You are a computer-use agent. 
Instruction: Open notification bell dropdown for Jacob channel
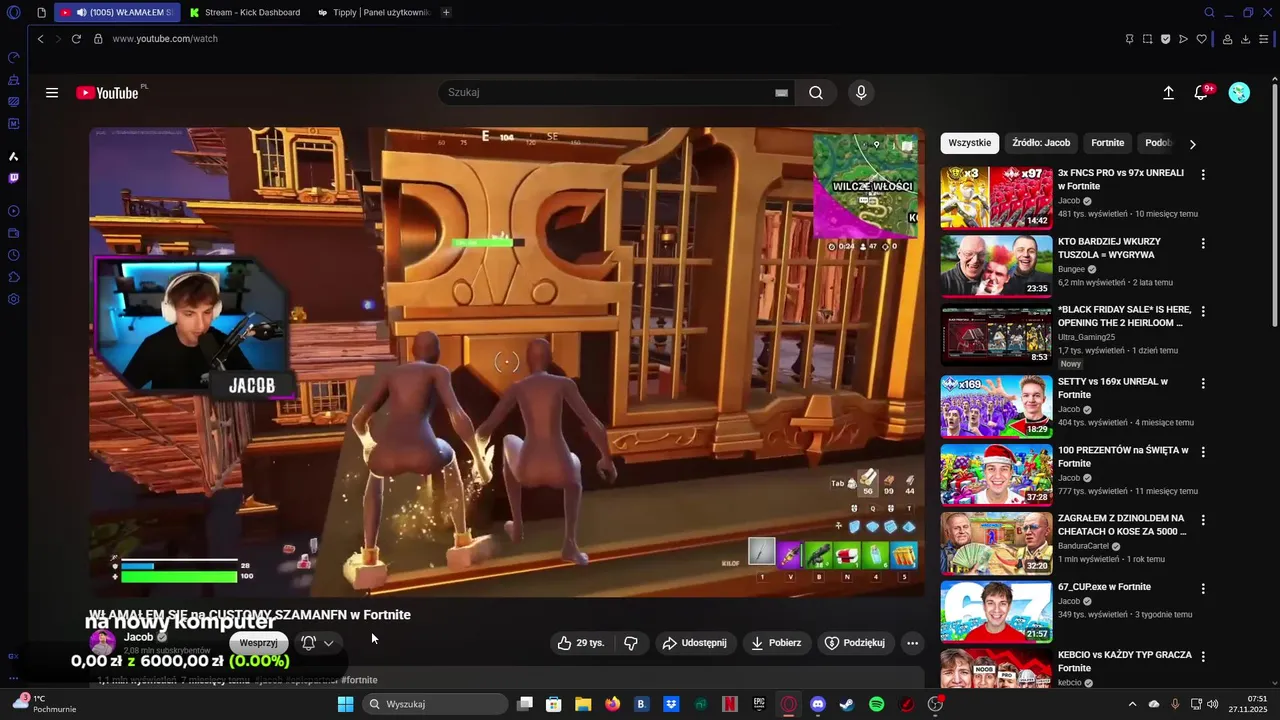click(x=318, y=643)
